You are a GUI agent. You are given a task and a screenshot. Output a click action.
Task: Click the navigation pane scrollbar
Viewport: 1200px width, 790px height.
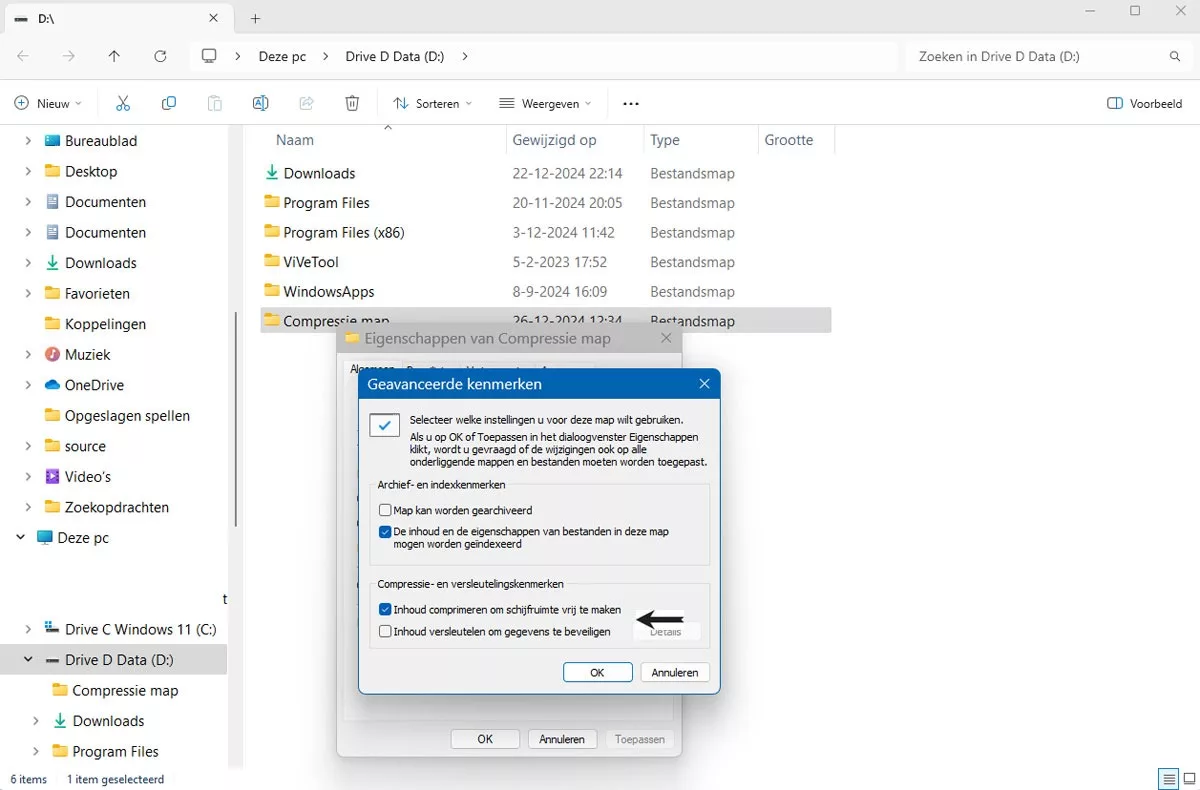coord(236,418)
